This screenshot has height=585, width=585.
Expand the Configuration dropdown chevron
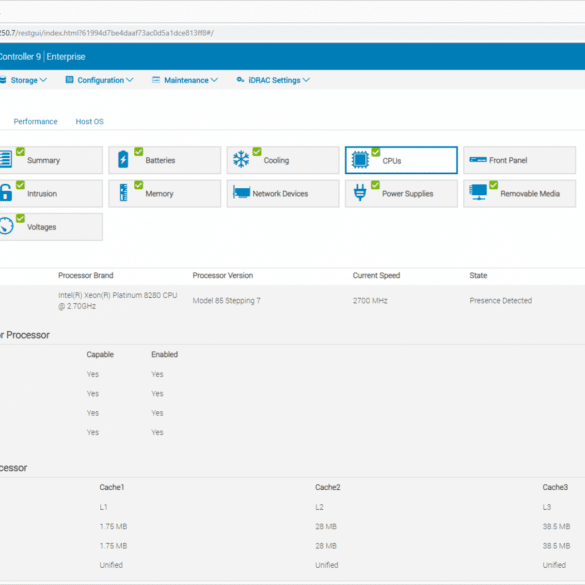point(129,80)
